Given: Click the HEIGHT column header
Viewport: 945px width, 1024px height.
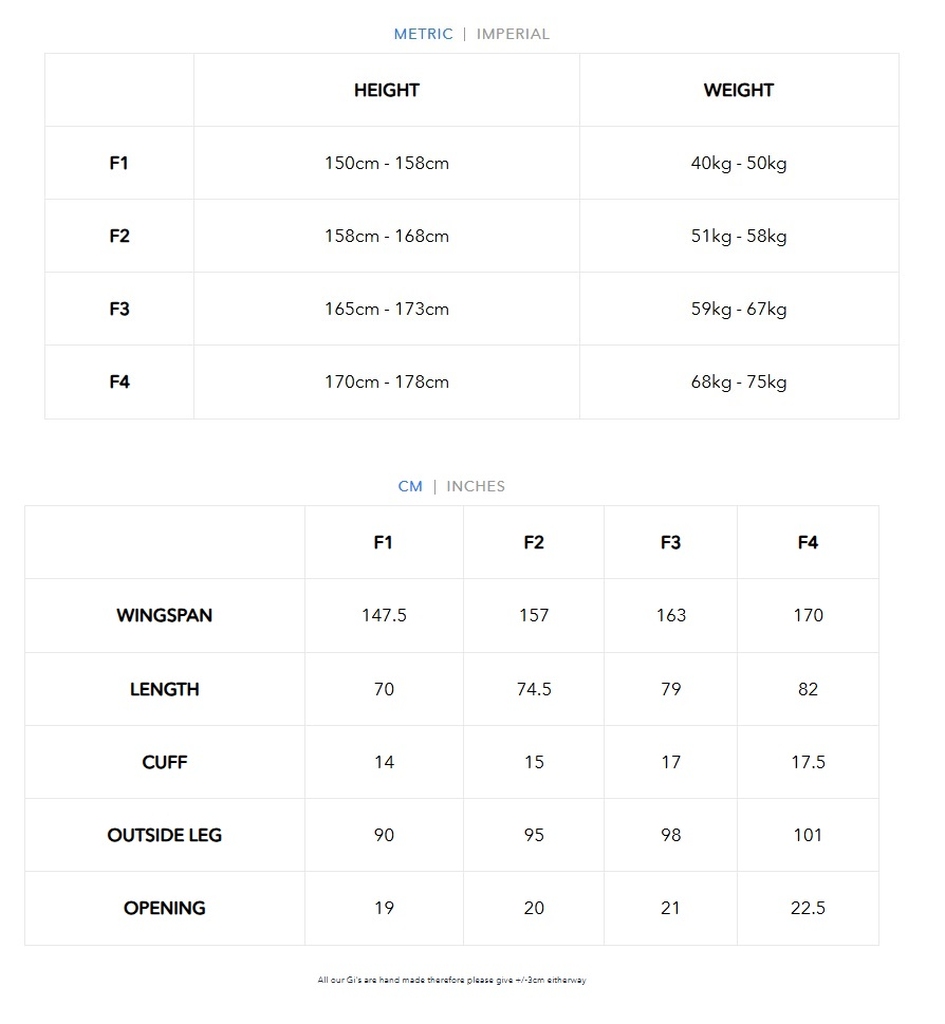Looking at the screenshot, I should [387, 90].
